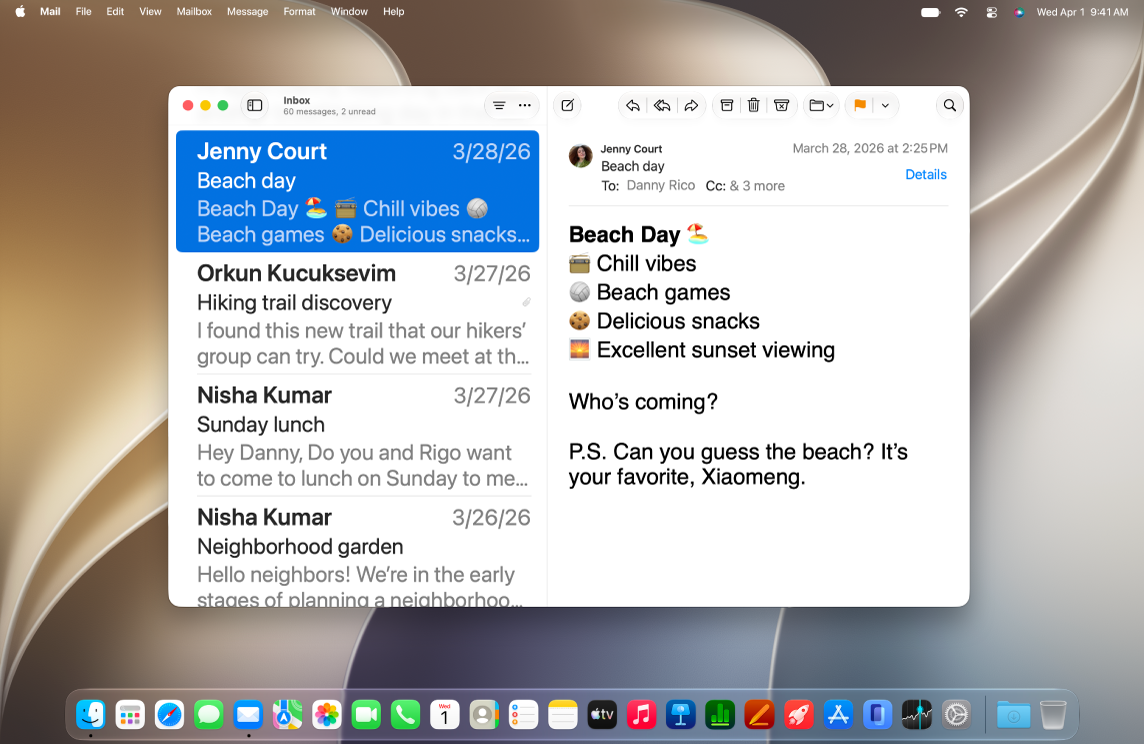
Task: Open Maps from the Dock
Action: (287, 714)
